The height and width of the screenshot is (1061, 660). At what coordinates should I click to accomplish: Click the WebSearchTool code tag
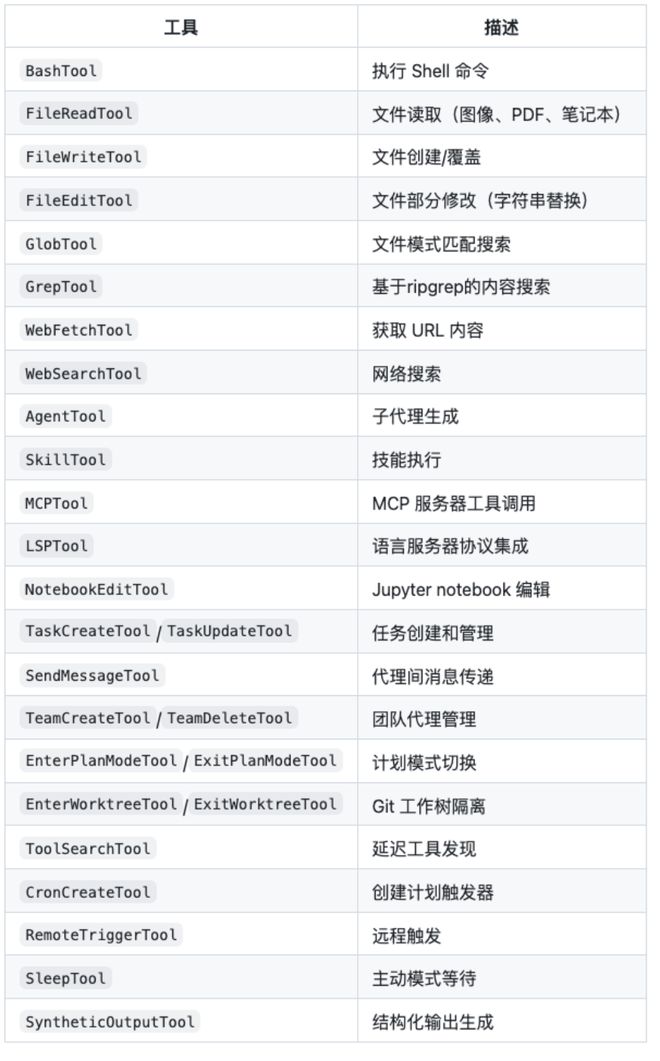84,374
